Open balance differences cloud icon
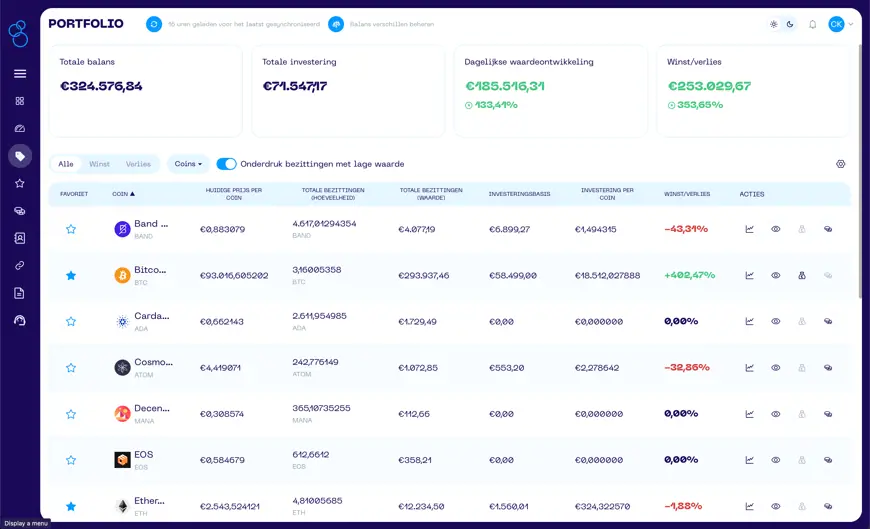 (336, 24)
